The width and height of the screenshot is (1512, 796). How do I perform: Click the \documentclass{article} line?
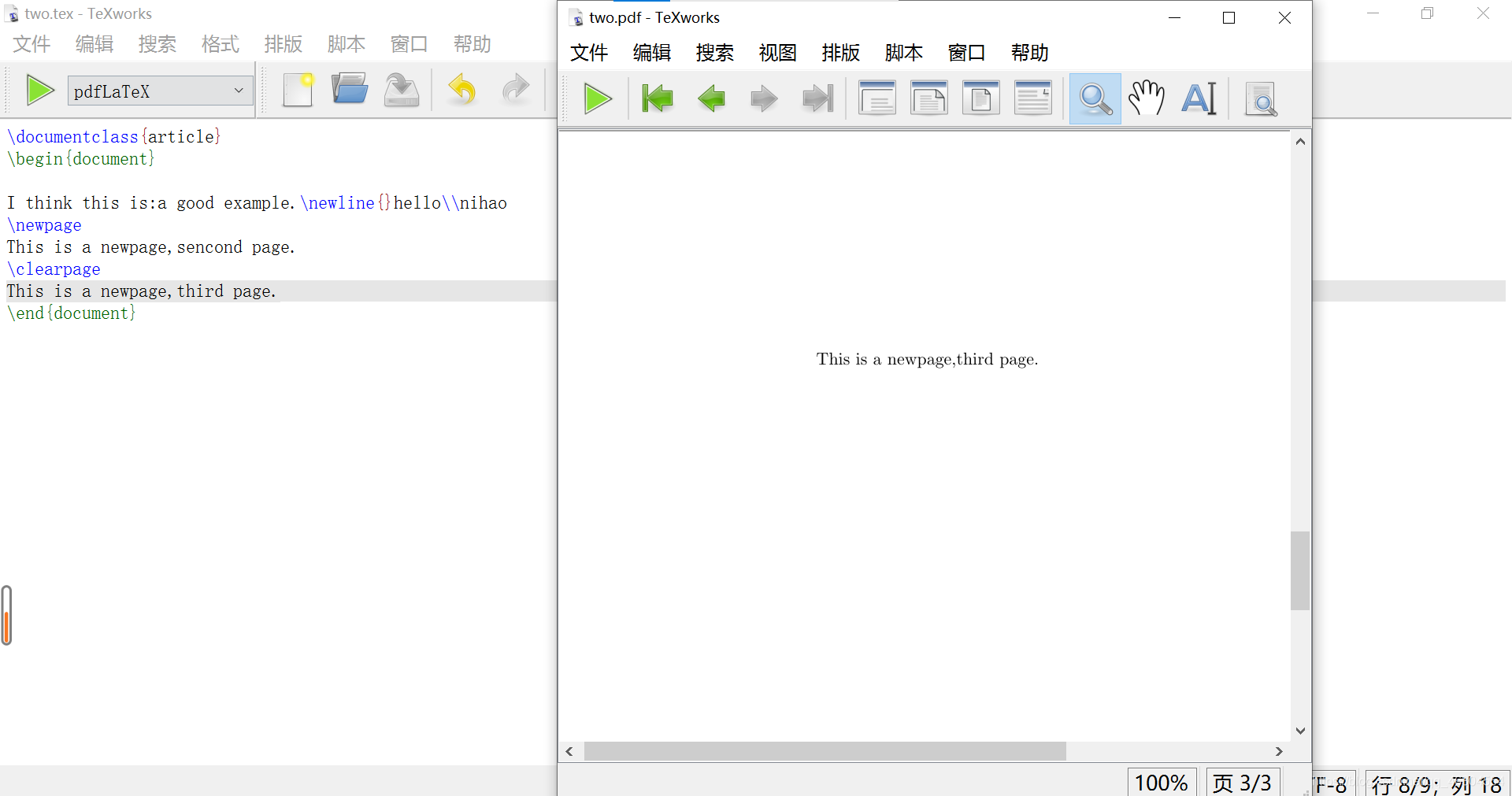(114, 137)
